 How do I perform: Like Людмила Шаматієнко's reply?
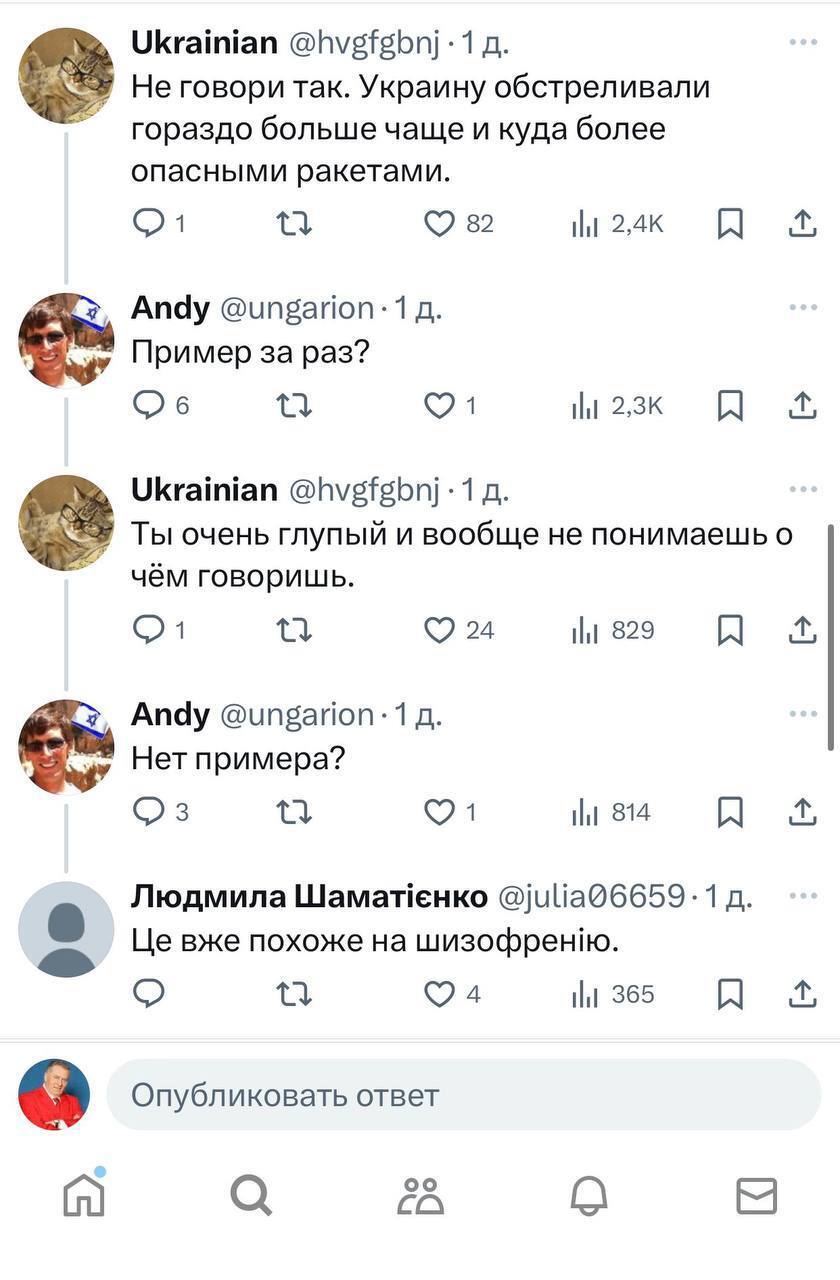[440, 994]
